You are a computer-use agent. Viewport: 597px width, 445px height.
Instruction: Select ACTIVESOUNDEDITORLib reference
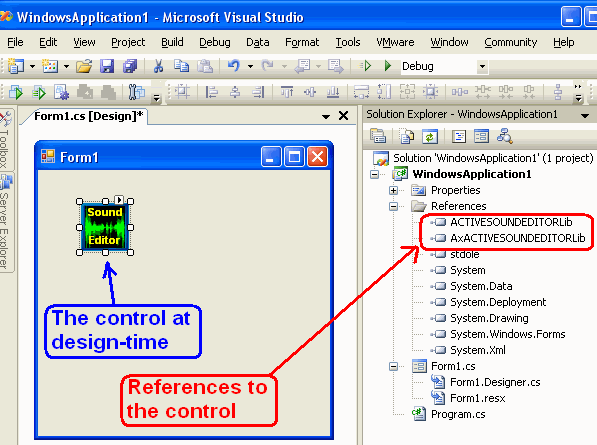point(511,222)
